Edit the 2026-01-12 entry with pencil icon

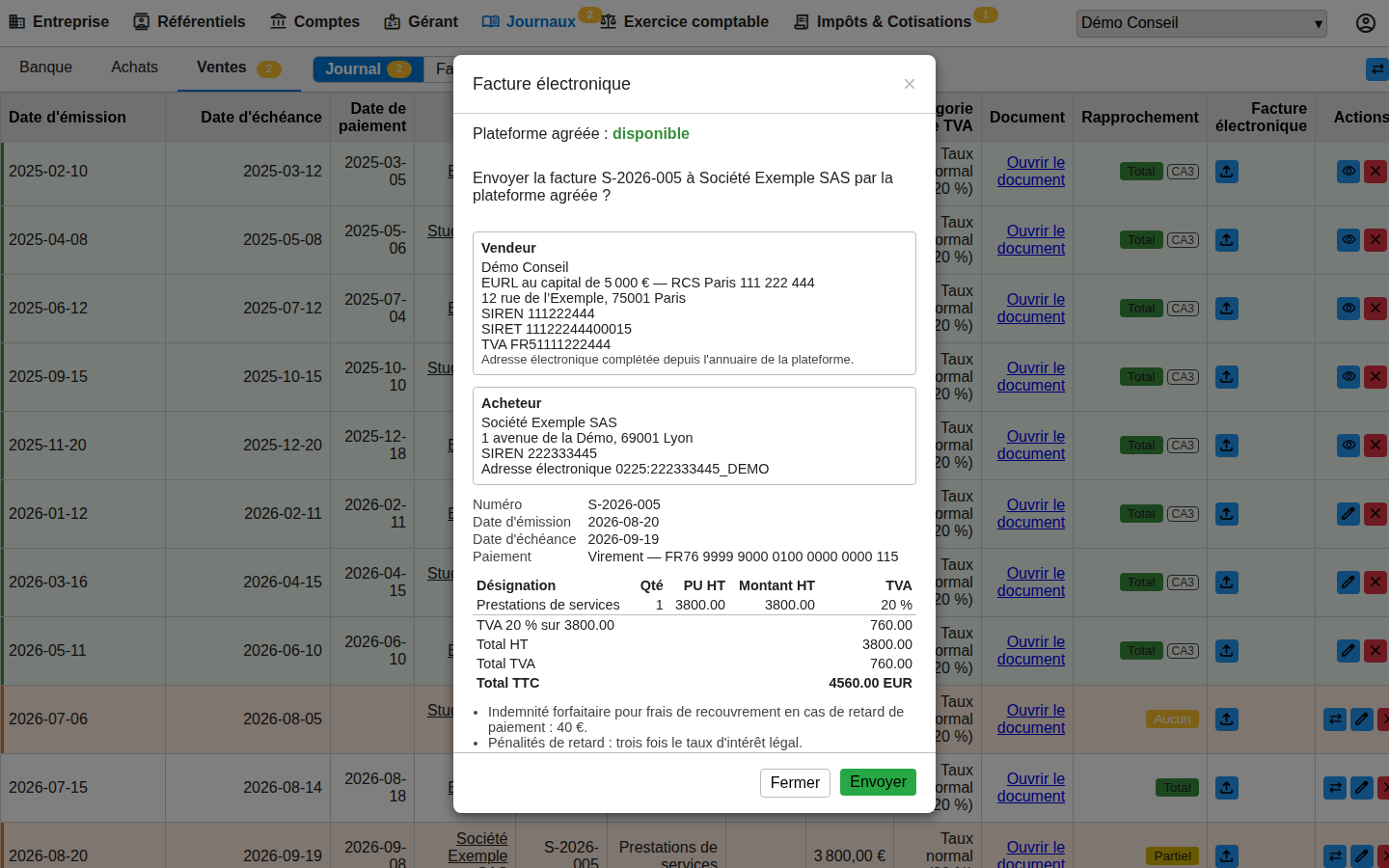(x=1348, y=514)
